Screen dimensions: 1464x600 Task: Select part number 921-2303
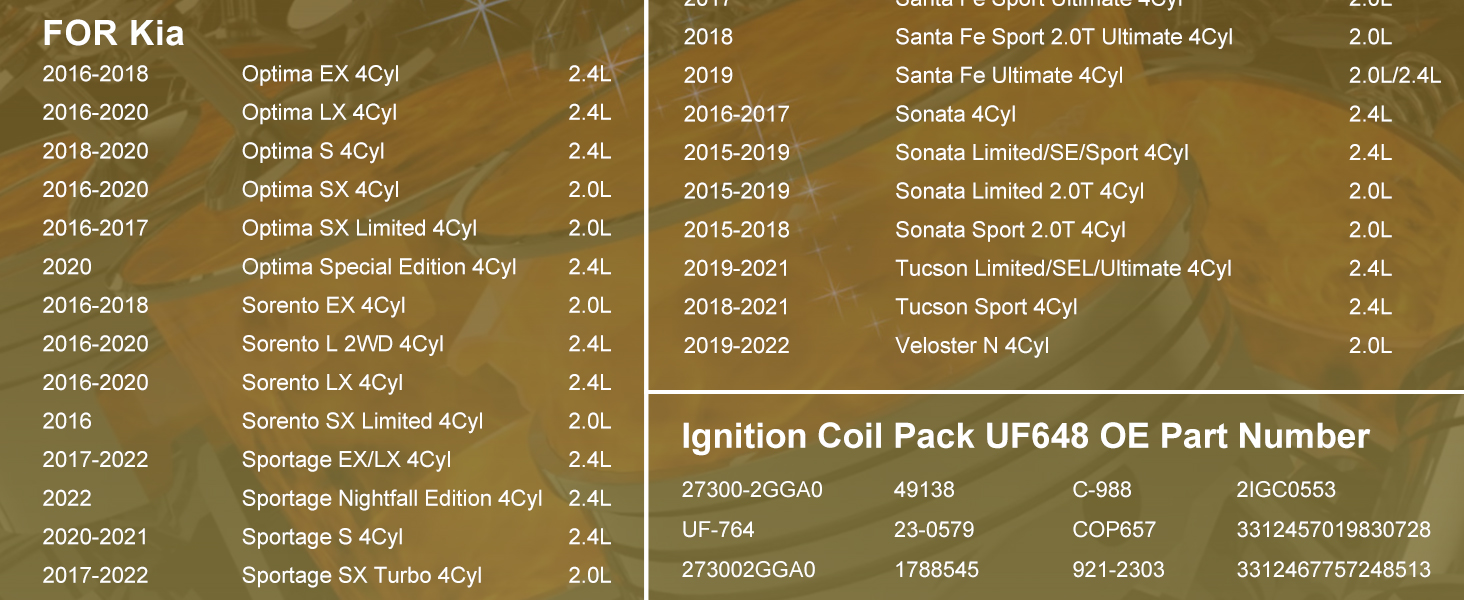click(x=1118, y=570)
